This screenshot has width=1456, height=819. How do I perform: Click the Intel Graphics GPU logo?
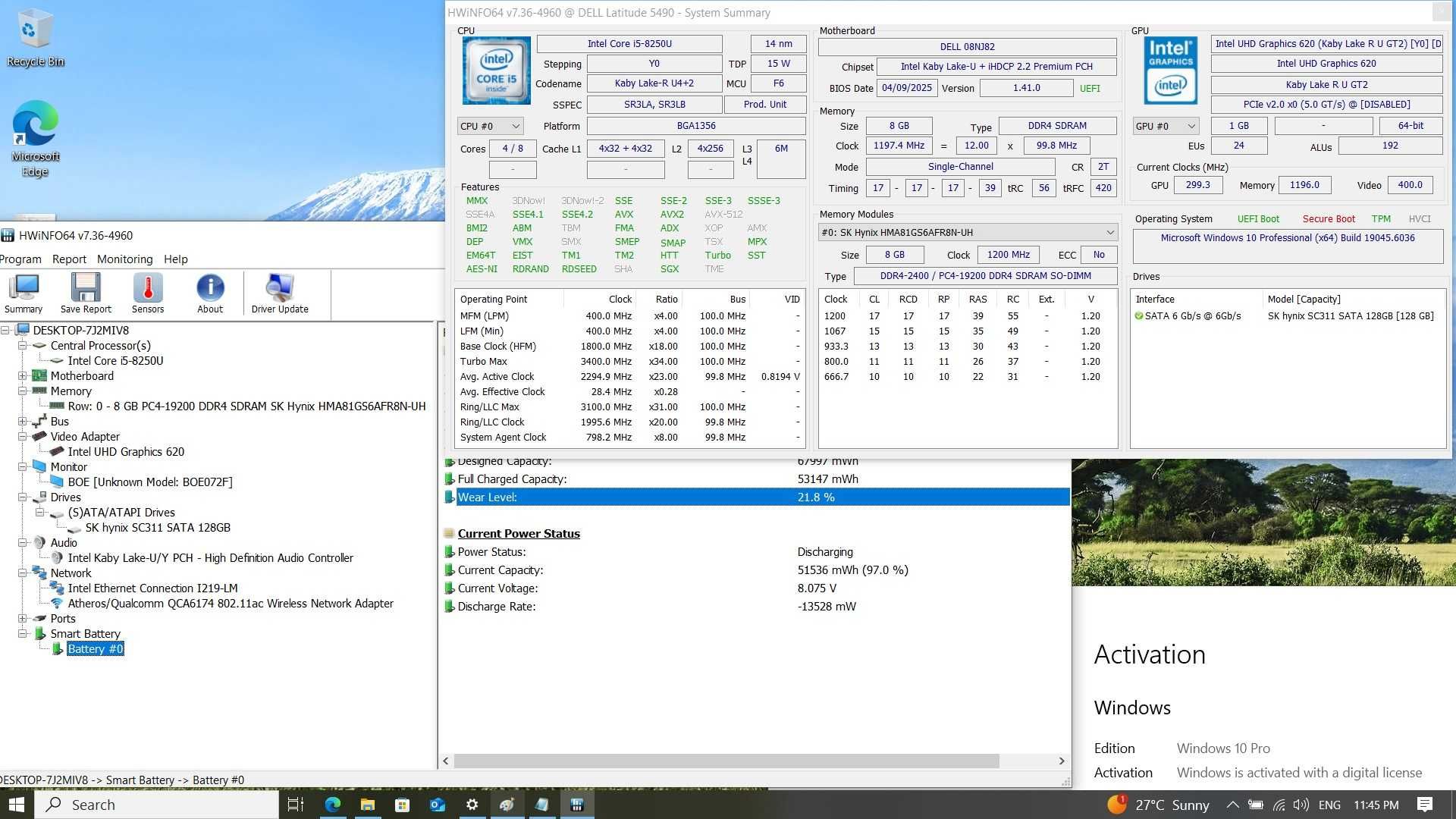1170,71
